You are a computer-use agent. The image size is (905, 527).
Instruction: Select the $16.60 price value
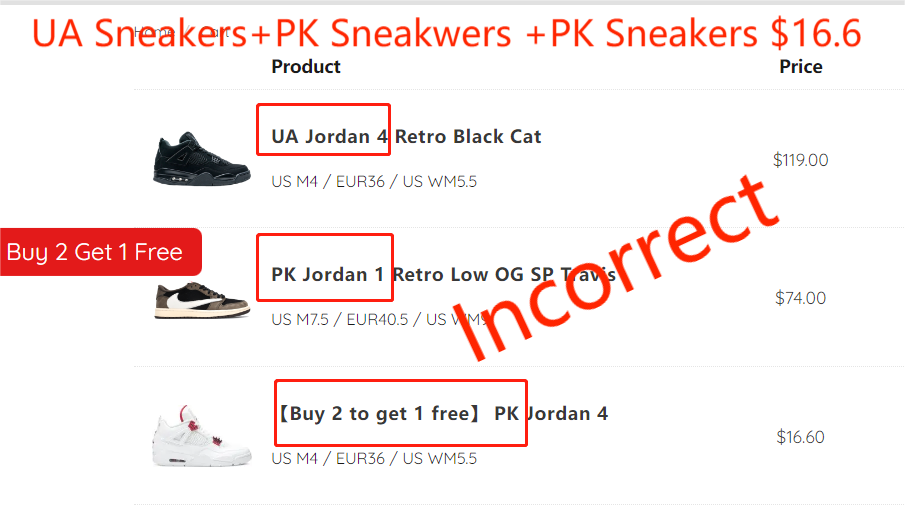(801, 437)
